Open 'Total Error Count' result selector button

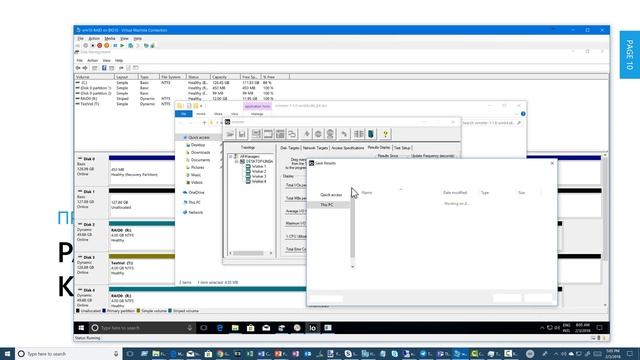(296, 249)
